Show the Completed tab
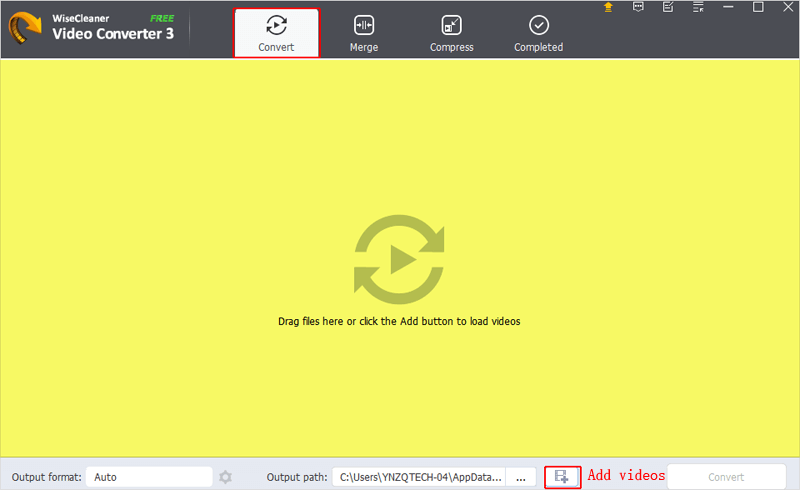 tap(539, 33)
